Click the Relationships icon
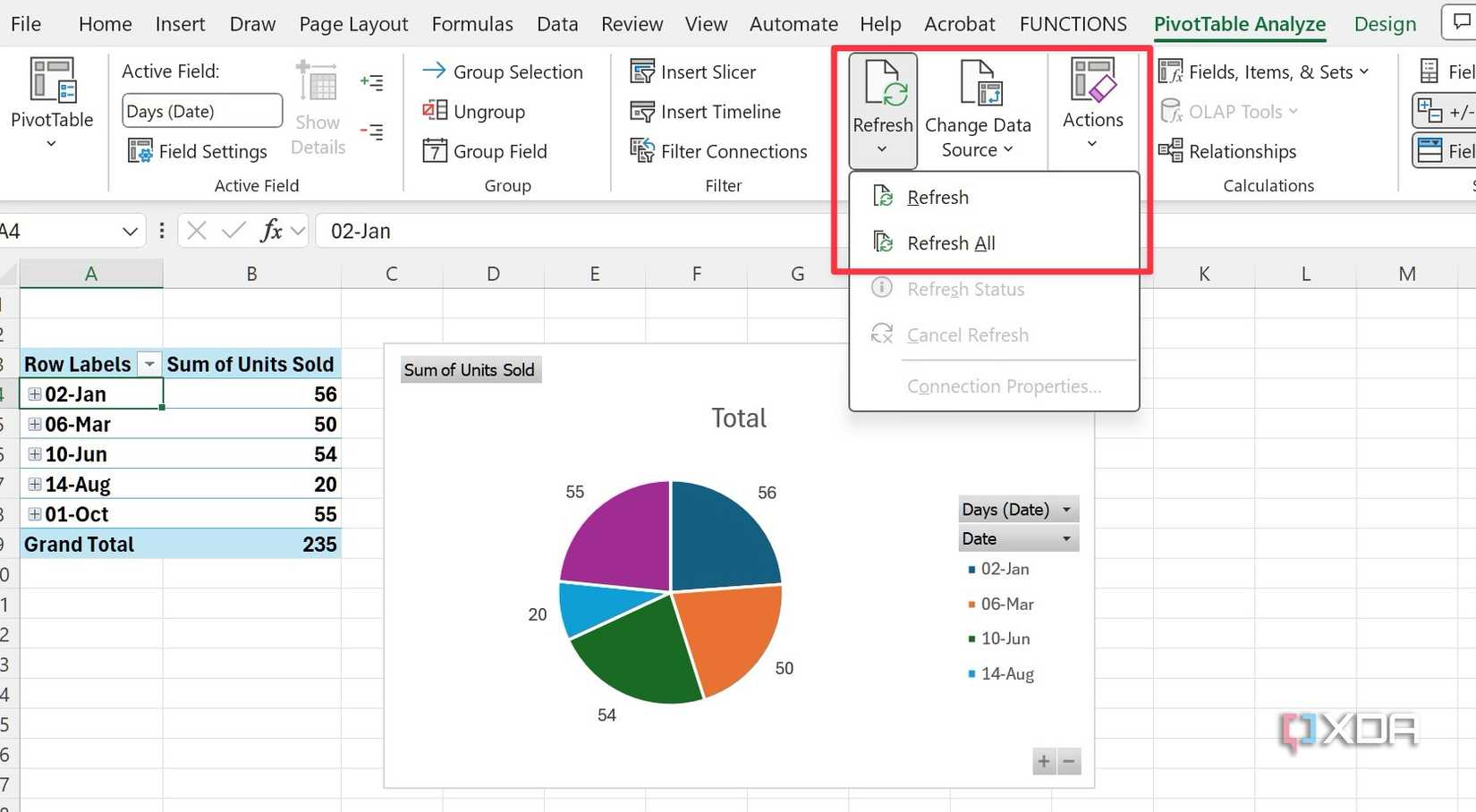This screenshot has height=812, width=1476. 1170,151
